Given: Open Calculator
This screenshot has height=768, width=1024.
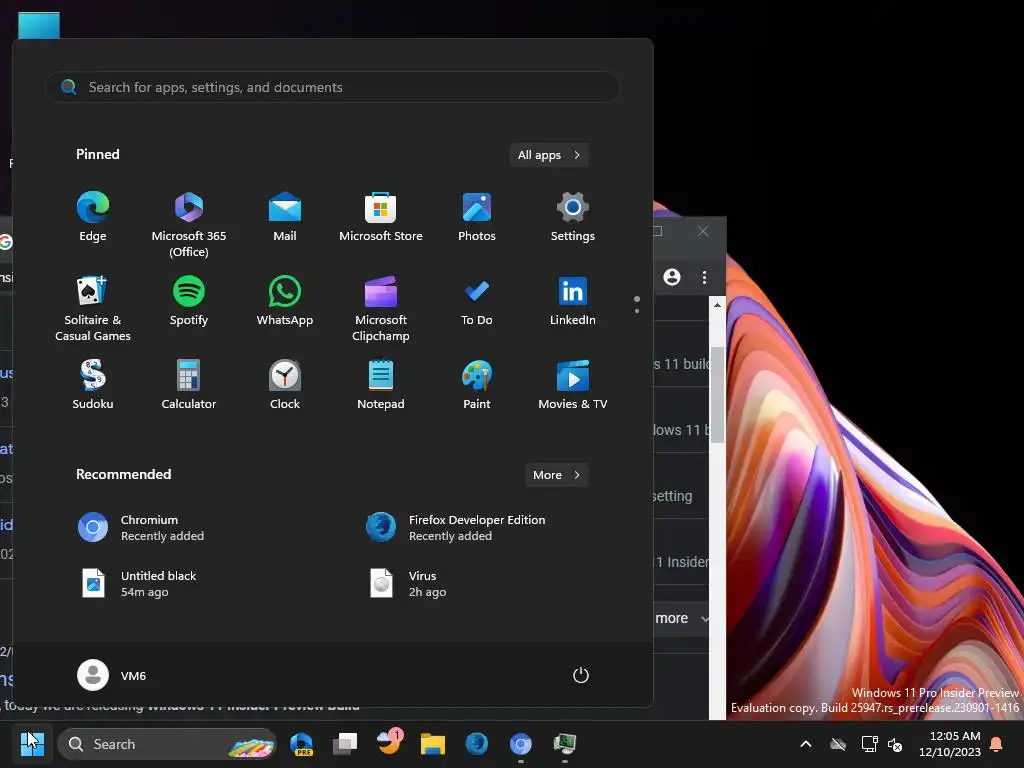Looking at the screenshot, I should coord(189,385).
